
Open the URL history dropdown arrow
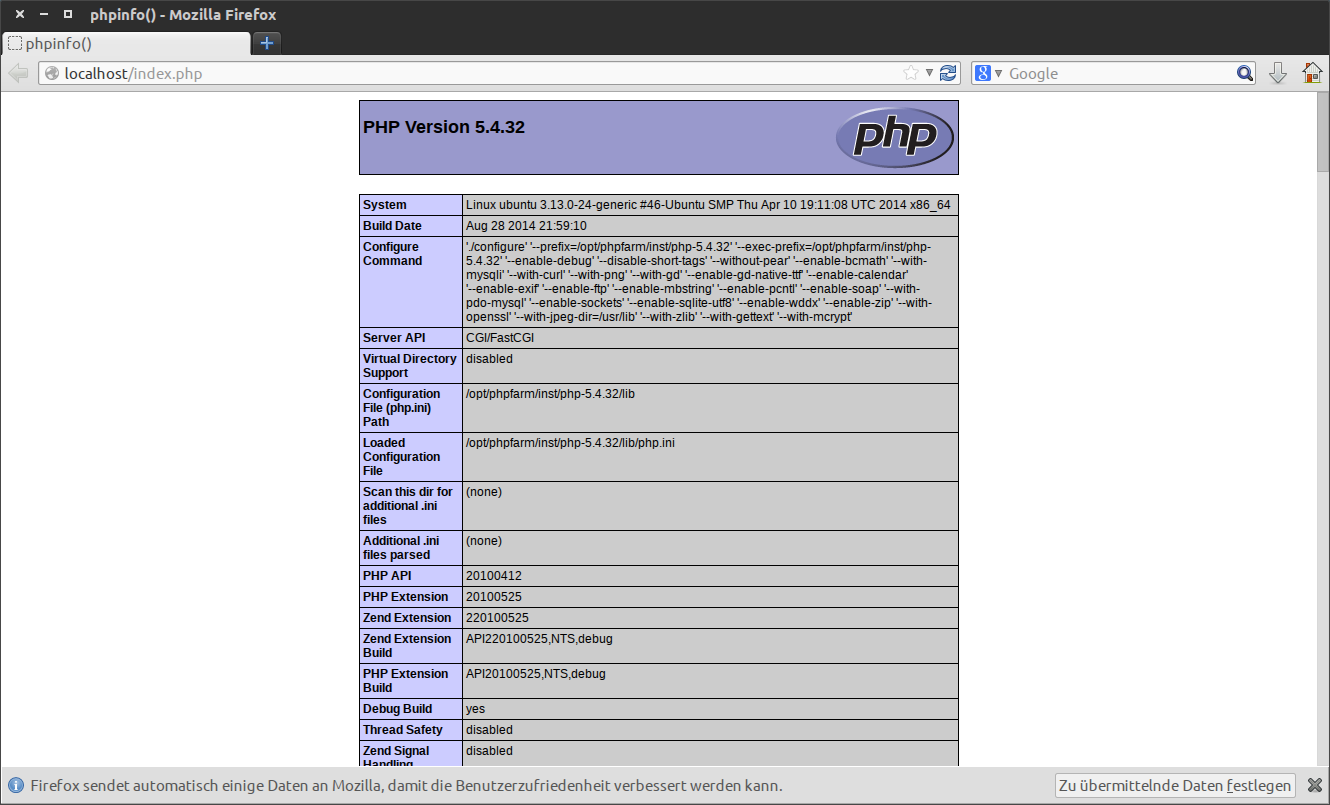pyautogui.click(x=929, y=73)
